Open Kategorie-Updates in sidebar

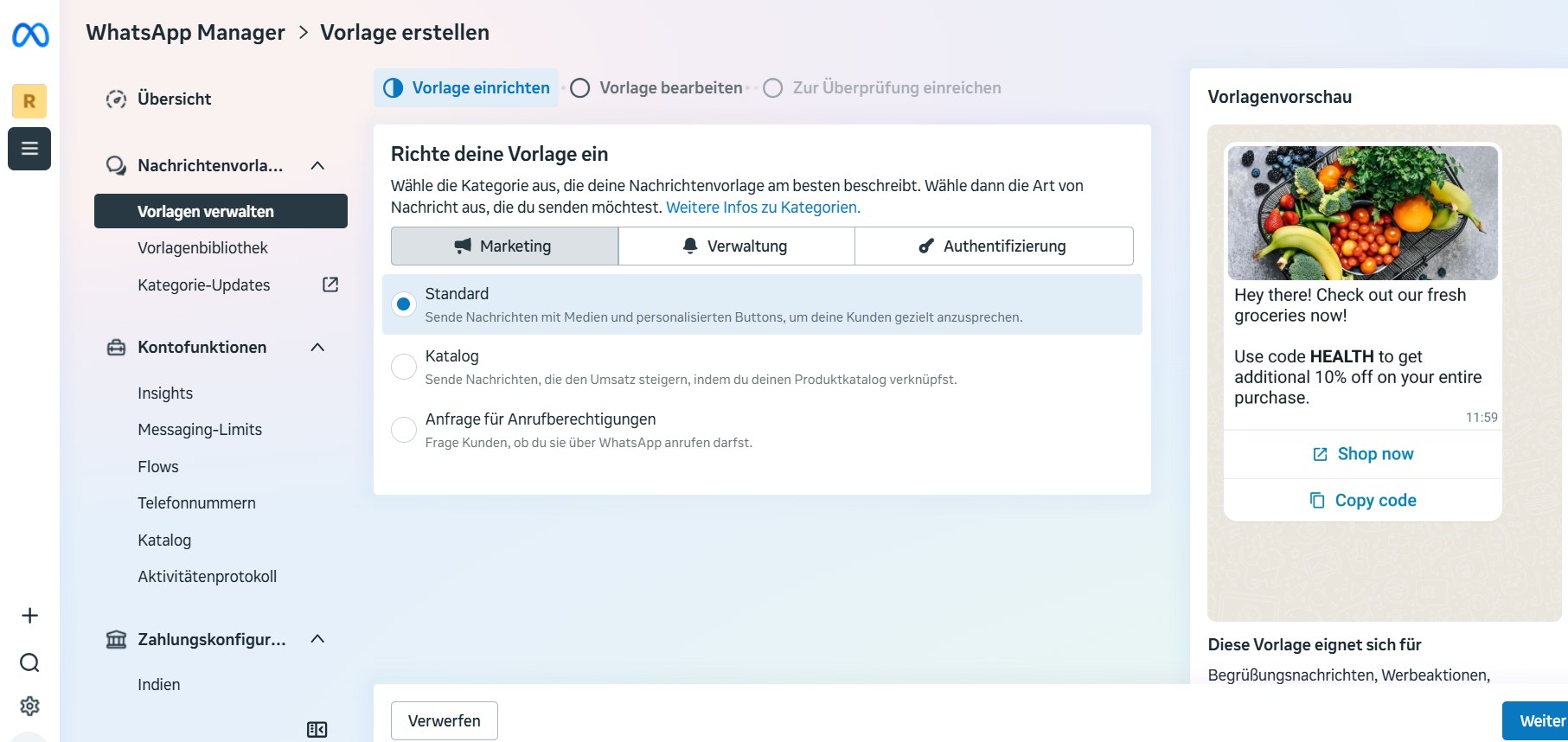click(204, 285)
